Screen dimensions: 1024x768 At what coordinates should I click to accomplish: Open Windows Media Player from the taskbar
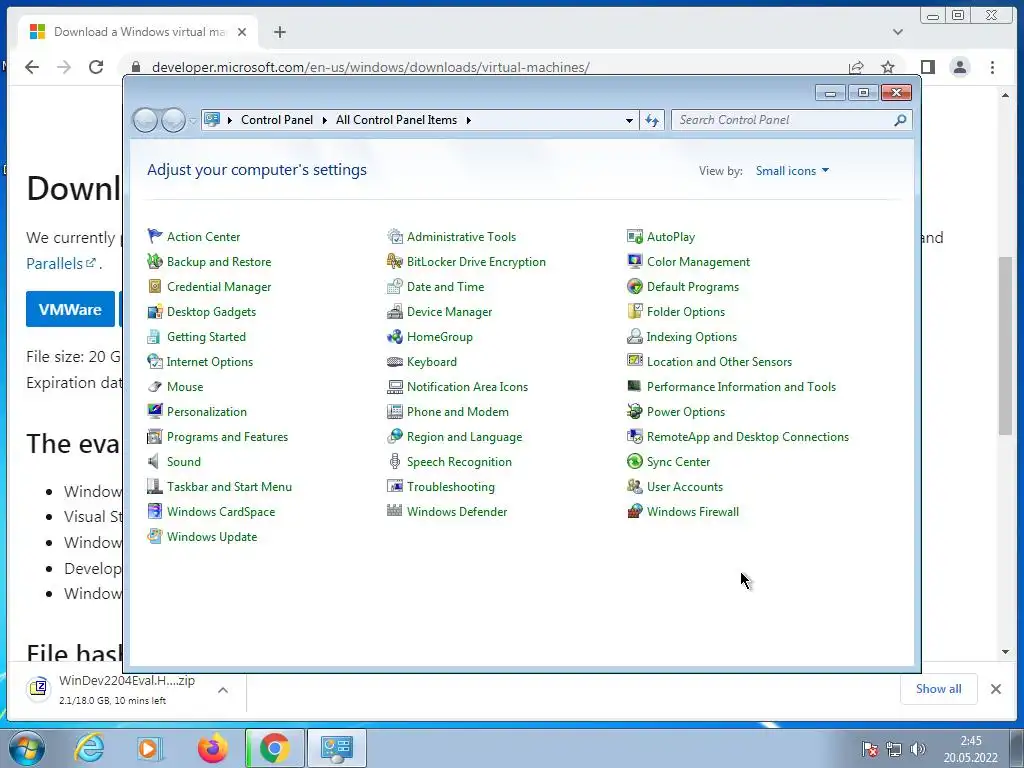coord(150,748)
